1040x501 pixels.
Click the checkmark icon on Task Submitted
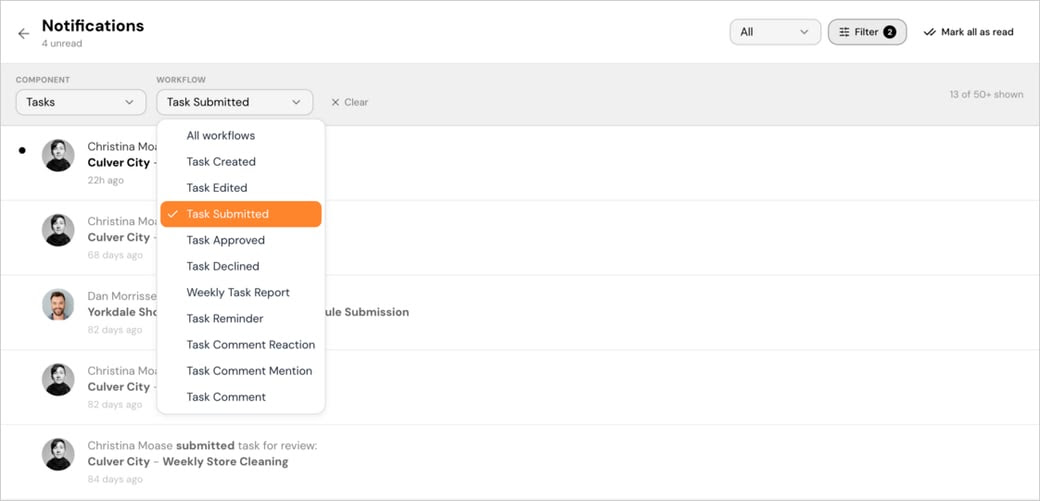tap(172, 214)
